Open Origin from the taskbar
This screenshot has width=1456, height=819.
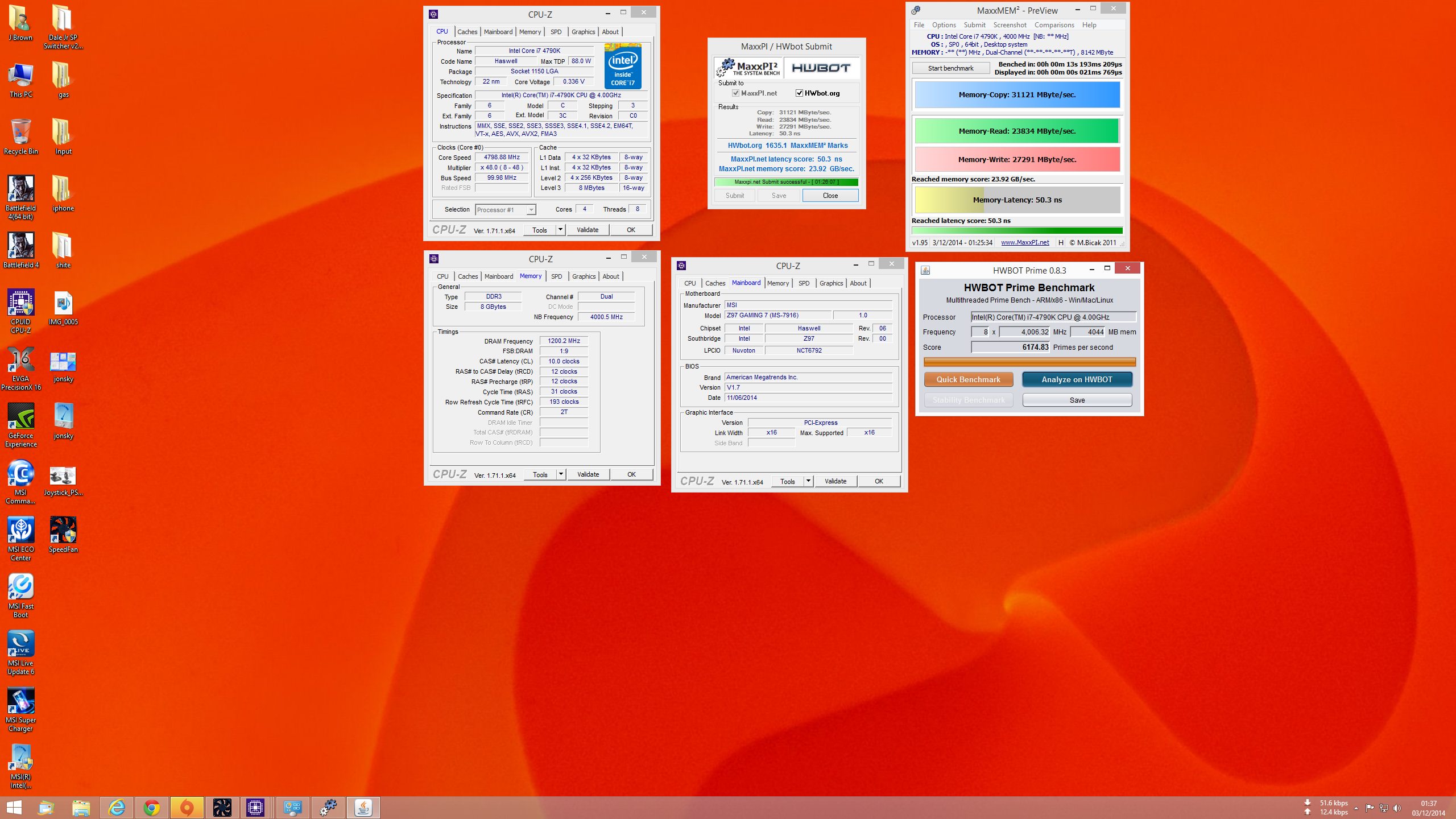click(x=187, y=808)
